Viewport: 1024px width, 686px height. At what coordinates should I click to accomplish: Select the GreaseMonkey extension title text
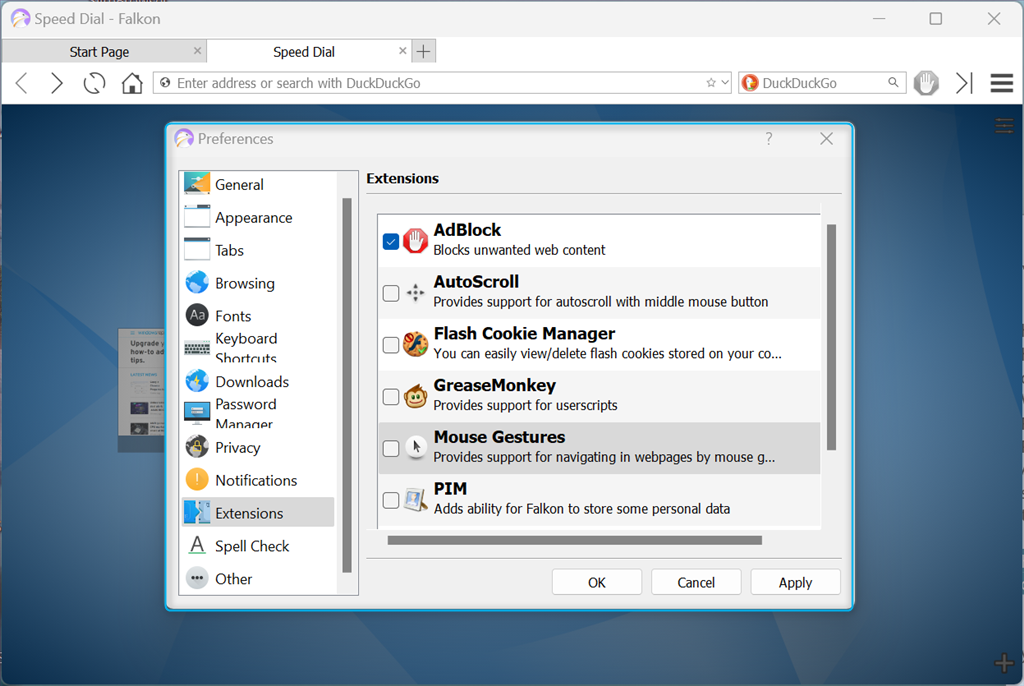(x=494, y=385)
